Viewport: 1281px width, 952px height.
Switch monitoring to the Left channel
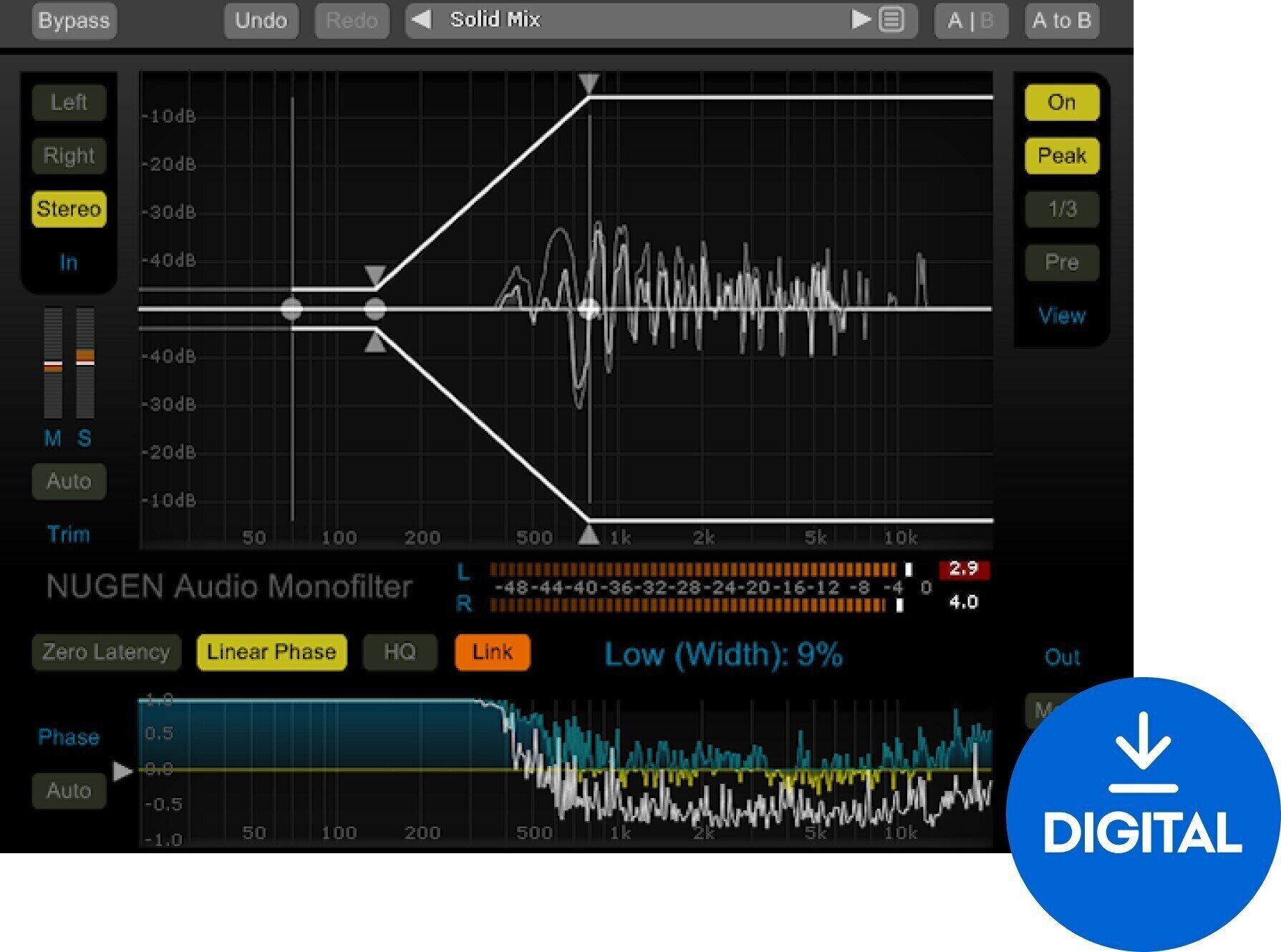(x=68, y=102)
